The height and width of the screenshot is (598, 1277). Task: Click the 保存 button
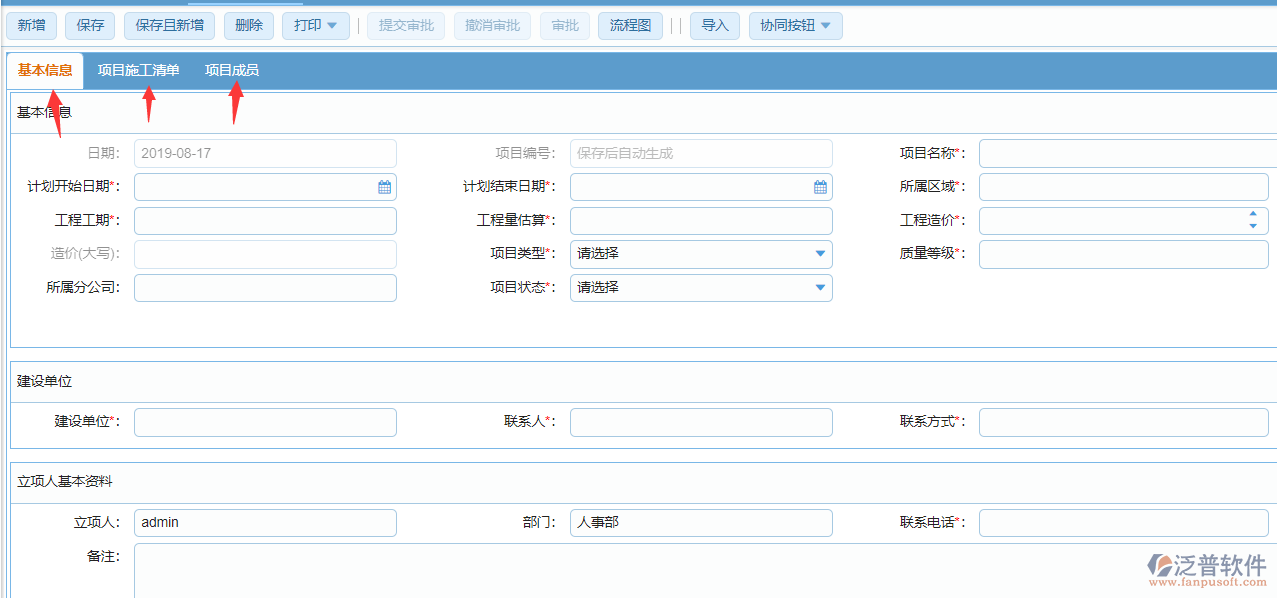coord(89,25)
